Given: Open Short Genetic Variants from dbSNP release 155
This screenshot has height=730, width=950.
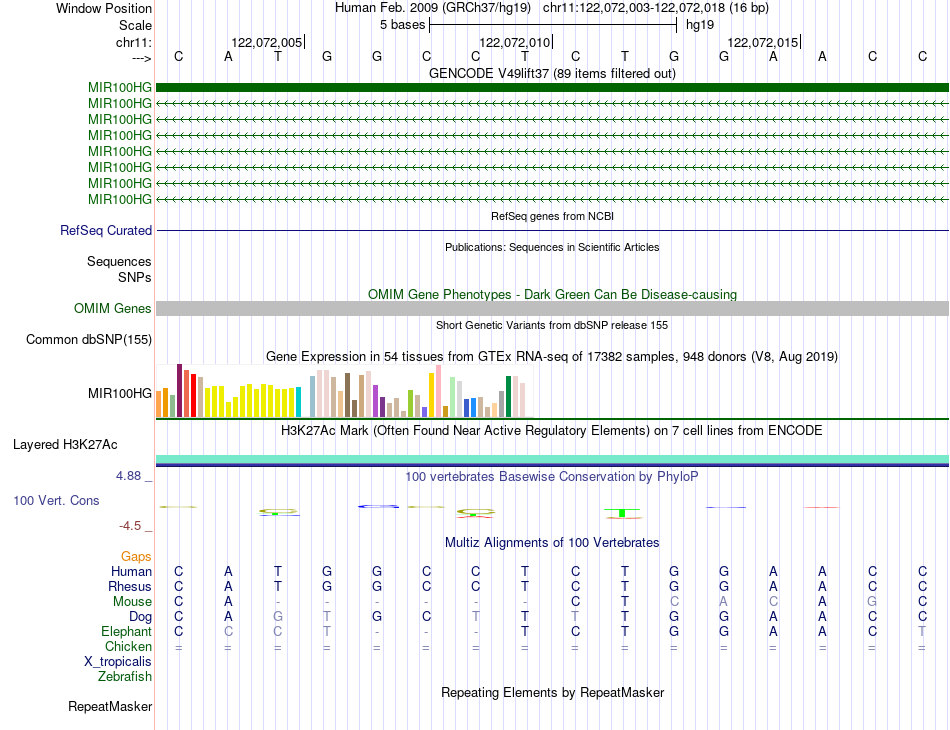Looking at the screenshot, I should [x=552, y=325].
